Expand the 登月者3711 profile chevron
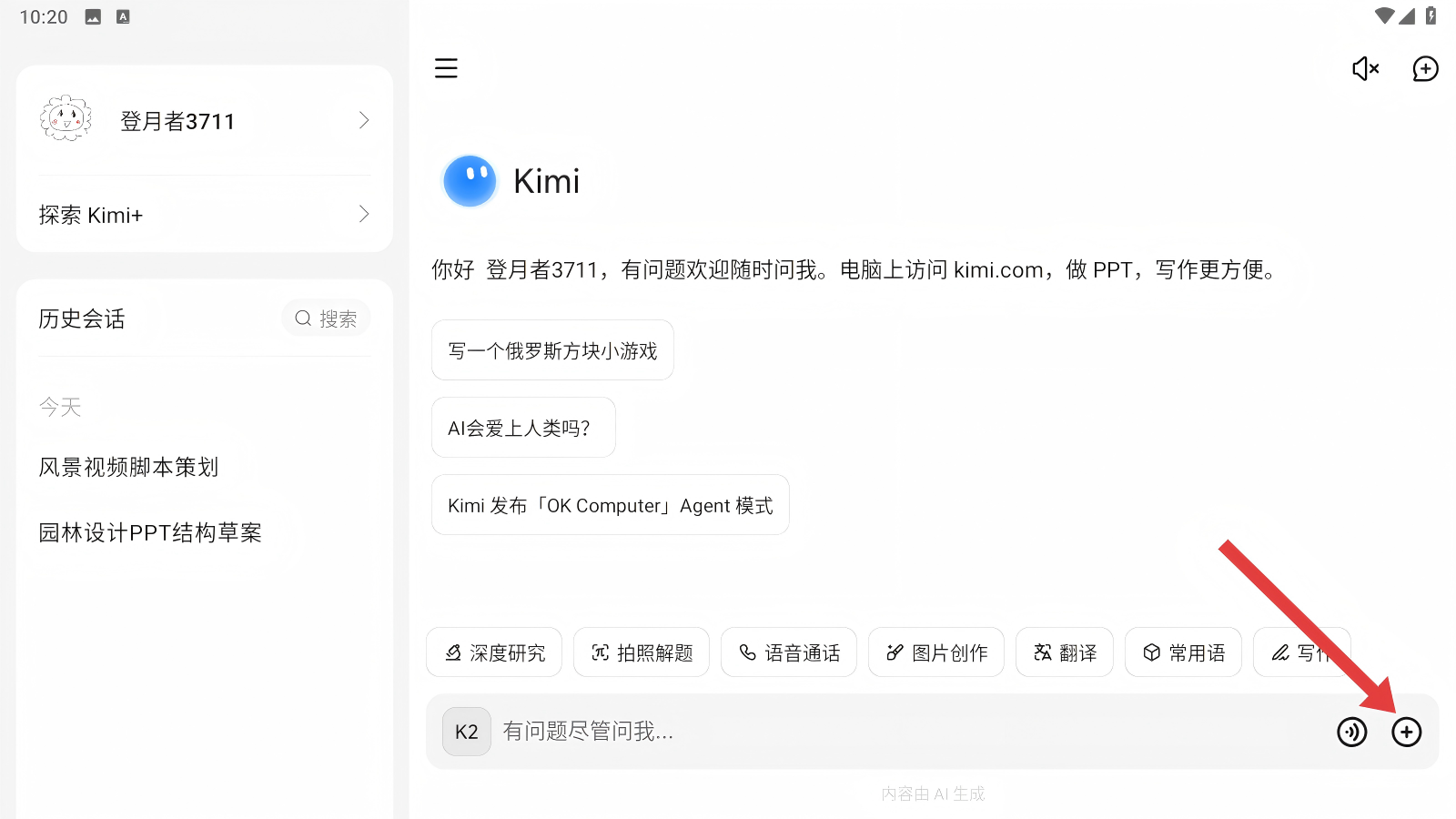The image size is (1456, 819). [x=364, y=120]
